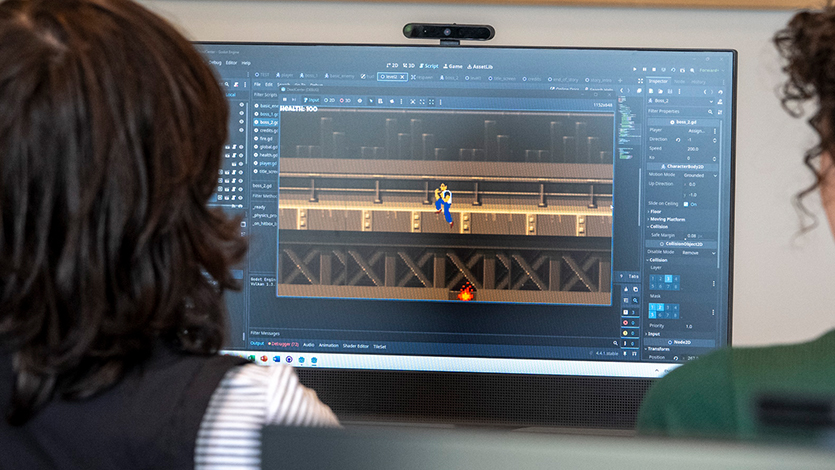Click the Filter Scripts search field
This screenshot has height=470, width=835.
265,95
